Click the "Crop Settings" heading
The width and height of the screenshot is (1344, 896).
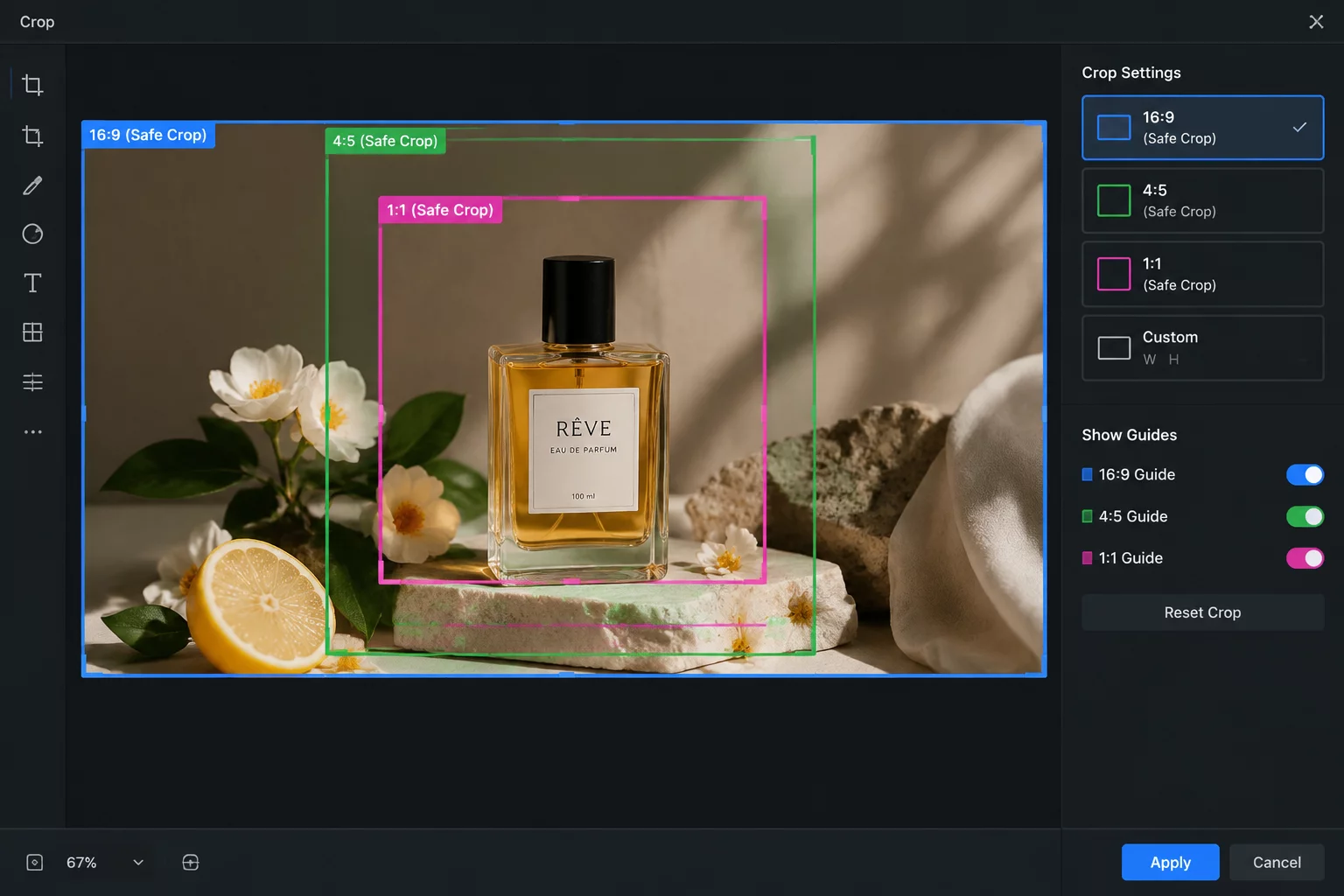1131,73
